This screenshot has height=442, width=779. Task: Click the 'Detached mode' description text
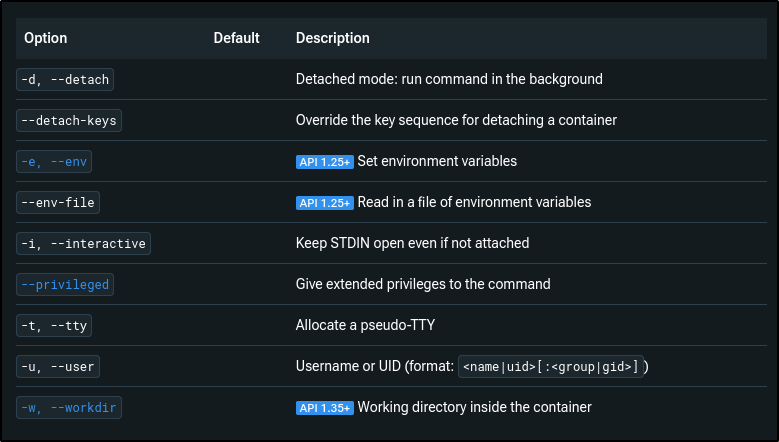pyautogui.click(x=449, y=79)
